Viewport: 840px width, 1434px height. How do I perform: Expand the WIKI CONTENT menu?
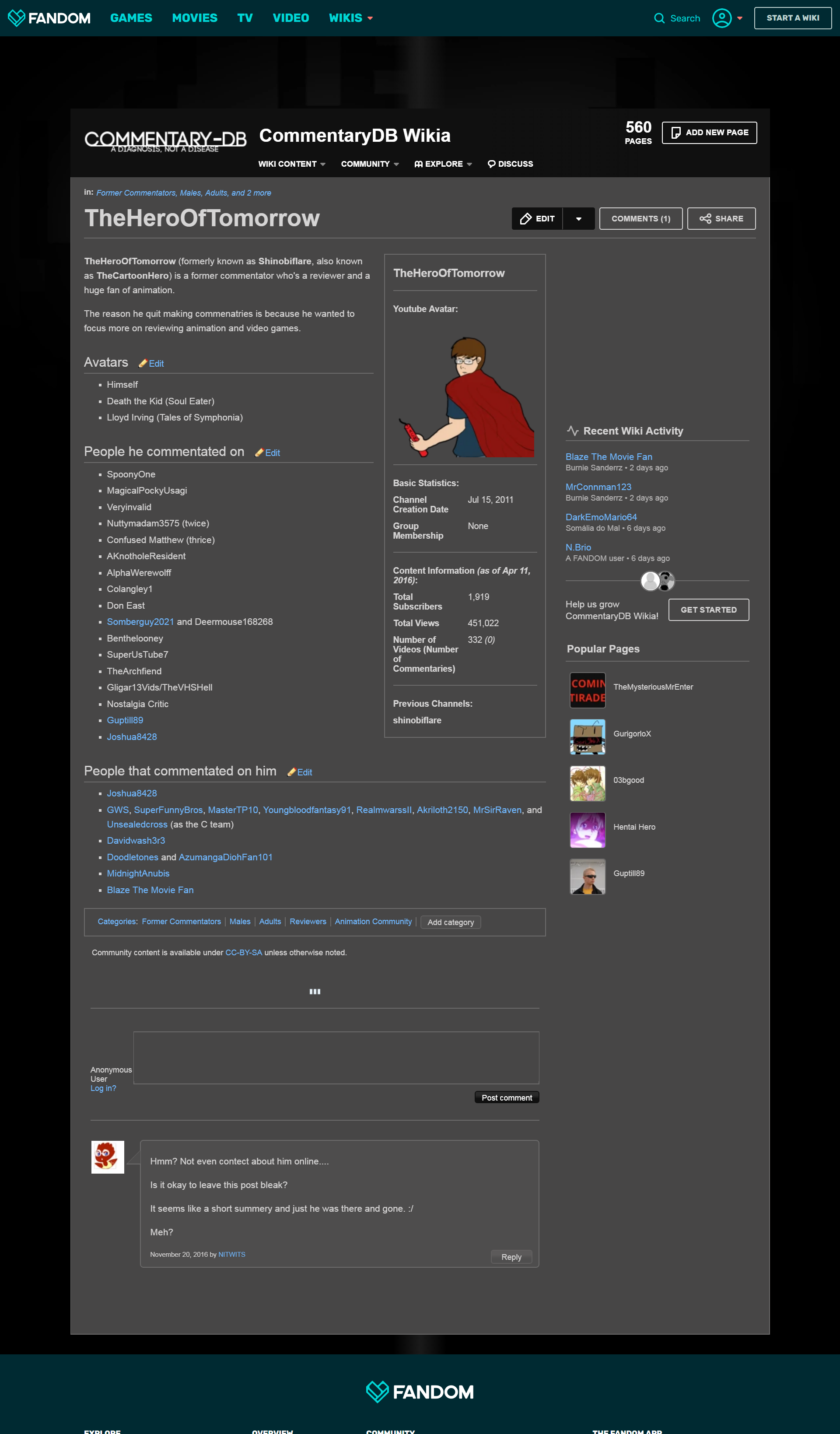click(292, 164)
